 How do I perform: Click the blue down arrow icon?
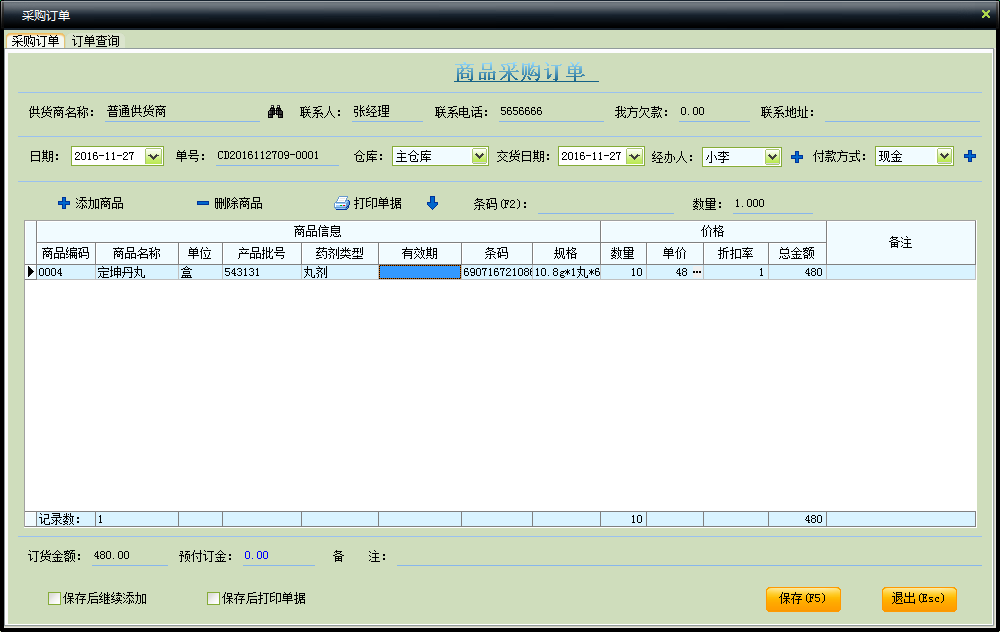coord(432,203)
